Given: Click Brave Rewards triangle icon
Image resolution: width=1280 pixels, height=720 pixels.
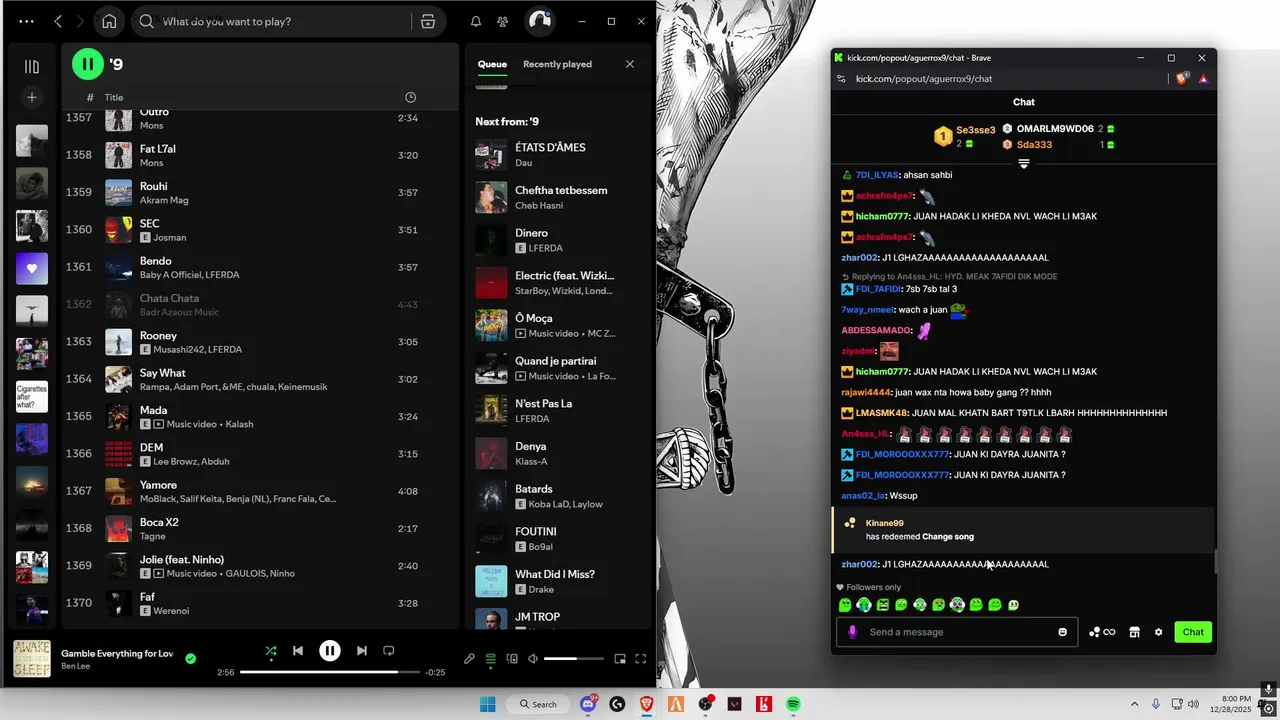Looking at the screenshot, I should [1203, 79].
